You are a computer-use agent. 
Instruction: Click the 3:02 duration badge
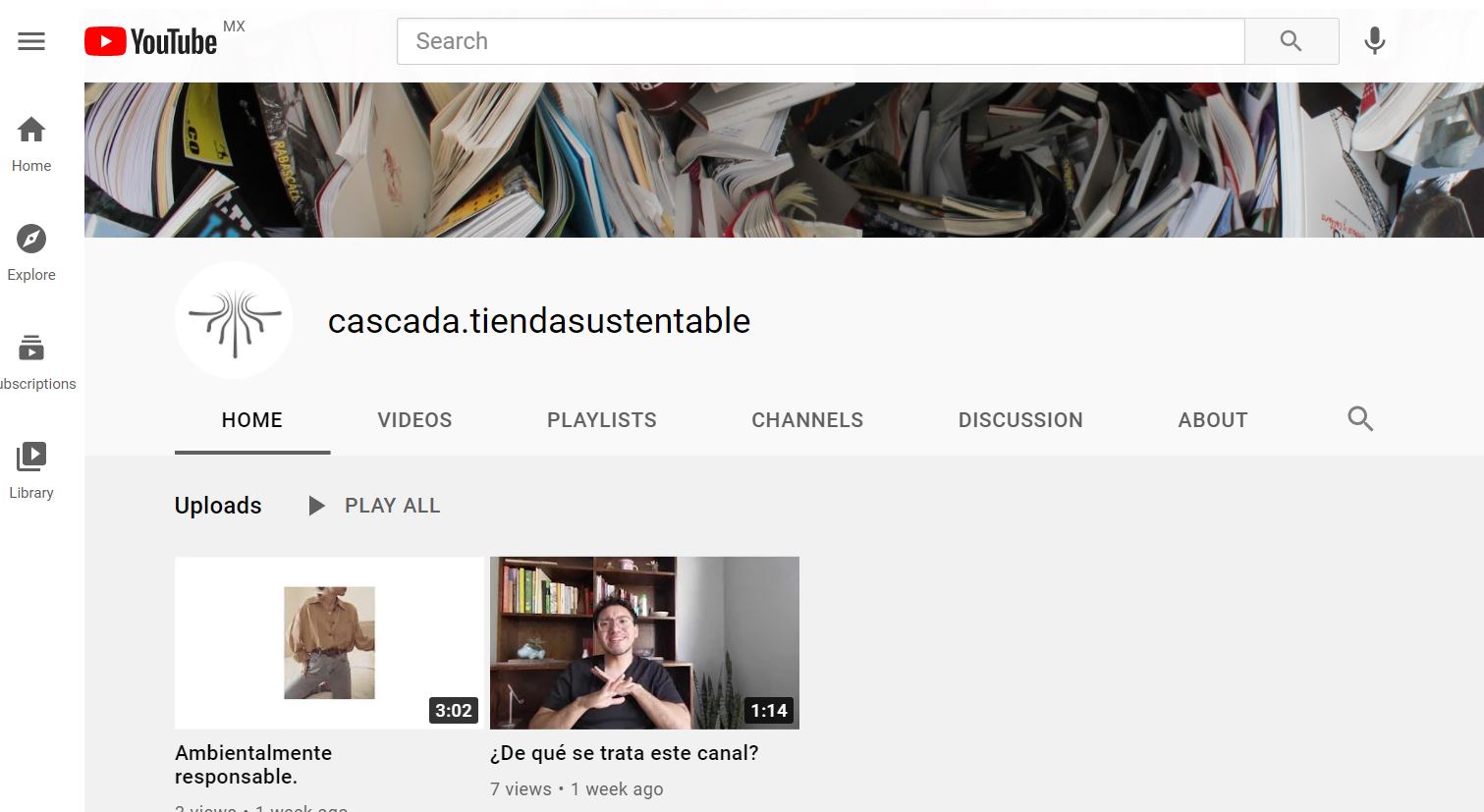[454, 711]
